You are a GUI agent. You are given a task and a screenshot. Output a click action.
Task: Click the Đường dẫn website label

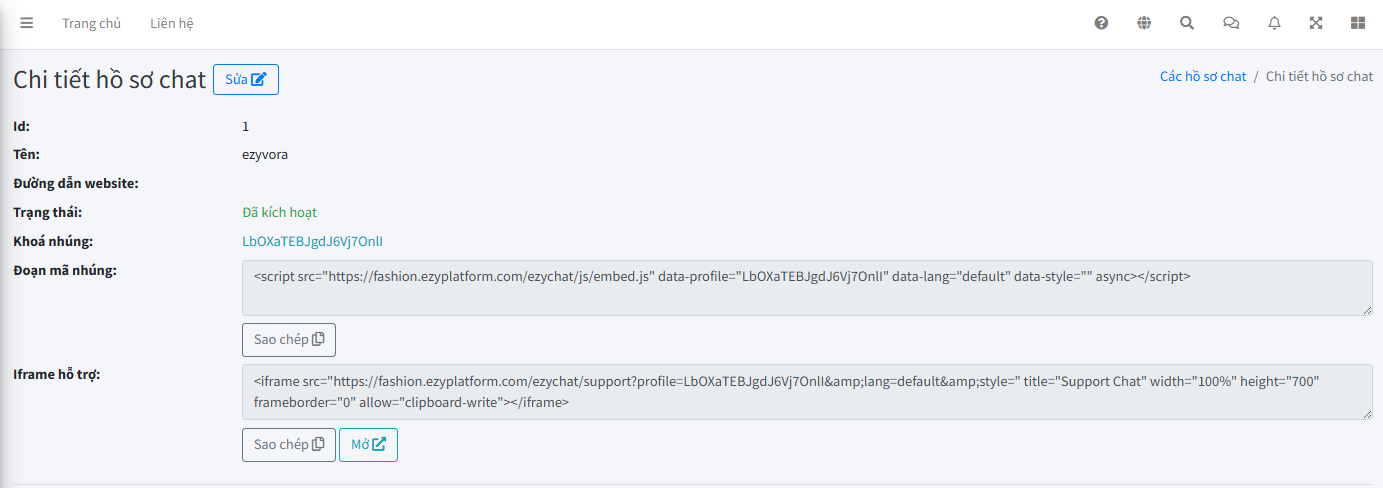click(x=76, y=183)
